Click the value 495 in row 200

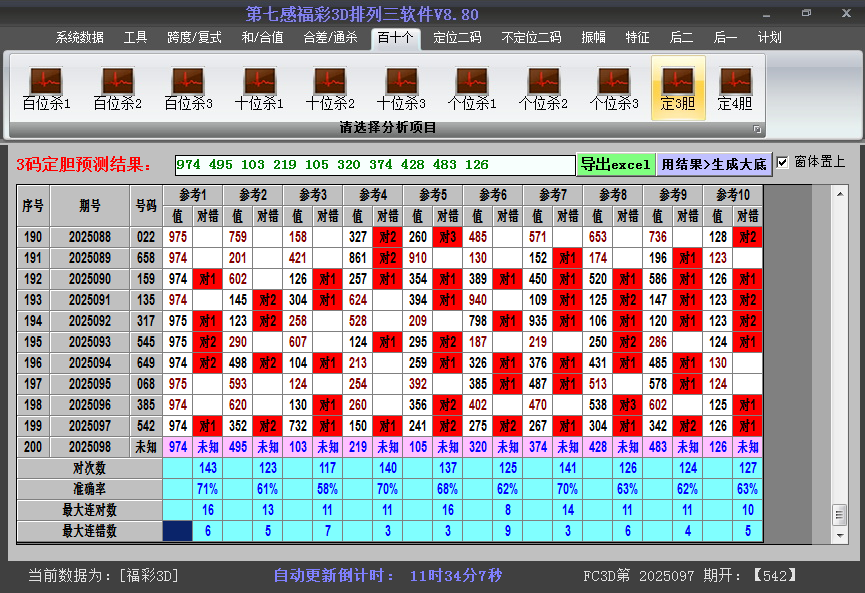click(238, 447)
